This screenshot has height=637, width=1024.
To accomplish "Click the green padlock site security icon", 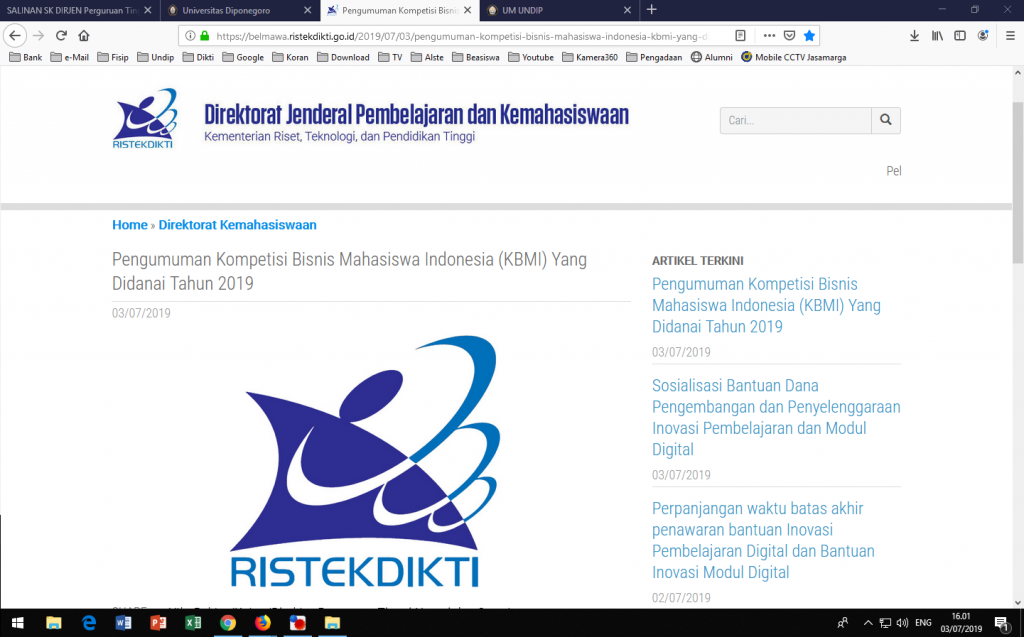I will click(x=205, y=36).
